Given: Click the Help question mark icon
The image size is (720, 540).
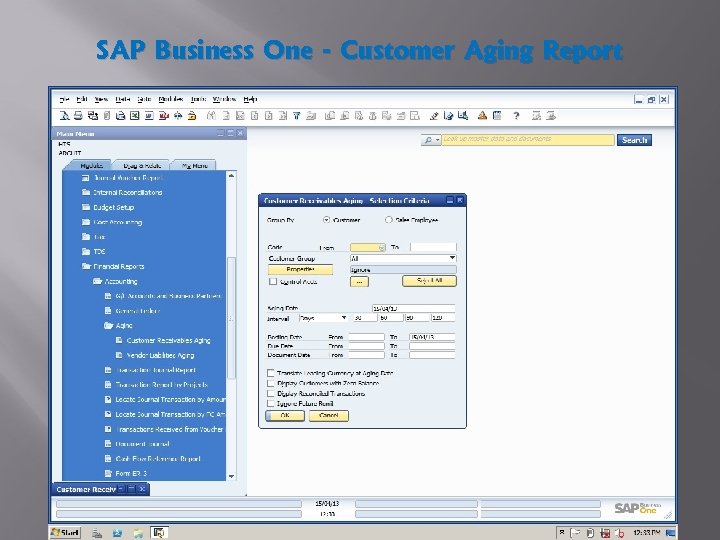Looking at the screenshot, I should click(x=516, y=116).
